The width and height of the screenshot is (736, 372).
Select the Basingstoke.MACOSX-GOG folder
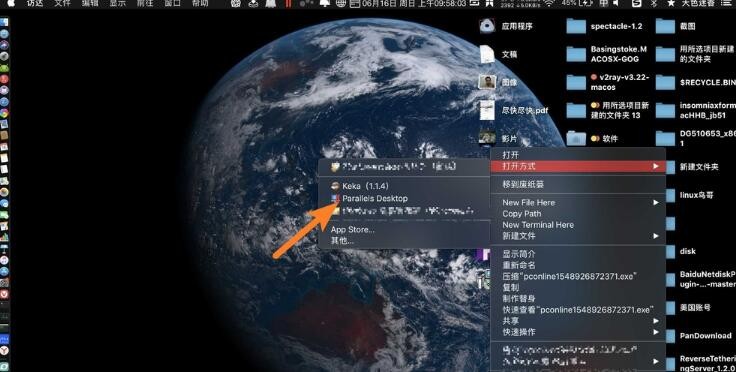(x=576, y=54)
